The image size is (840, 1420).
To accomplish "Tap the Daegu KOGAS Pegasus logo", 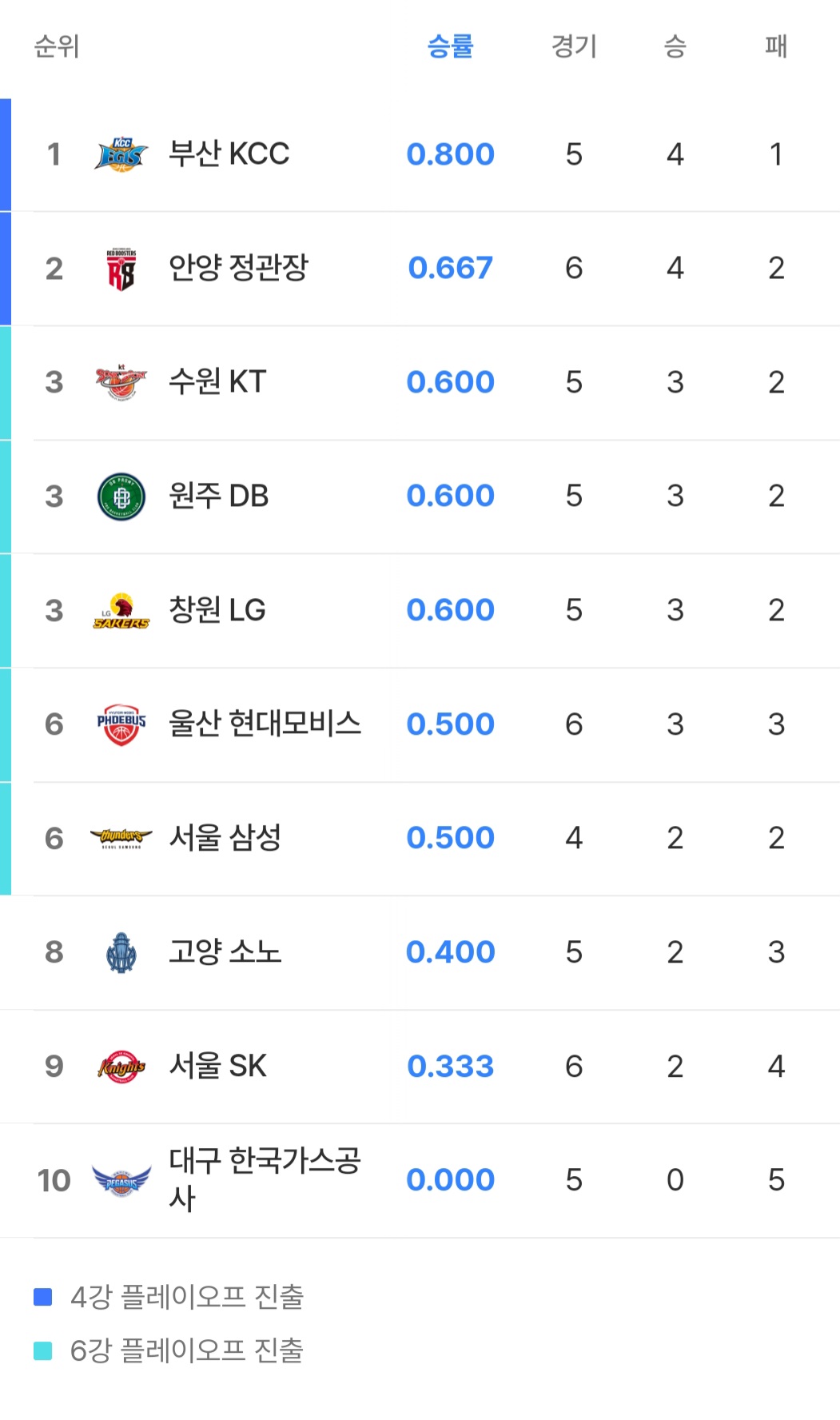I will (x=121, y=1180).
